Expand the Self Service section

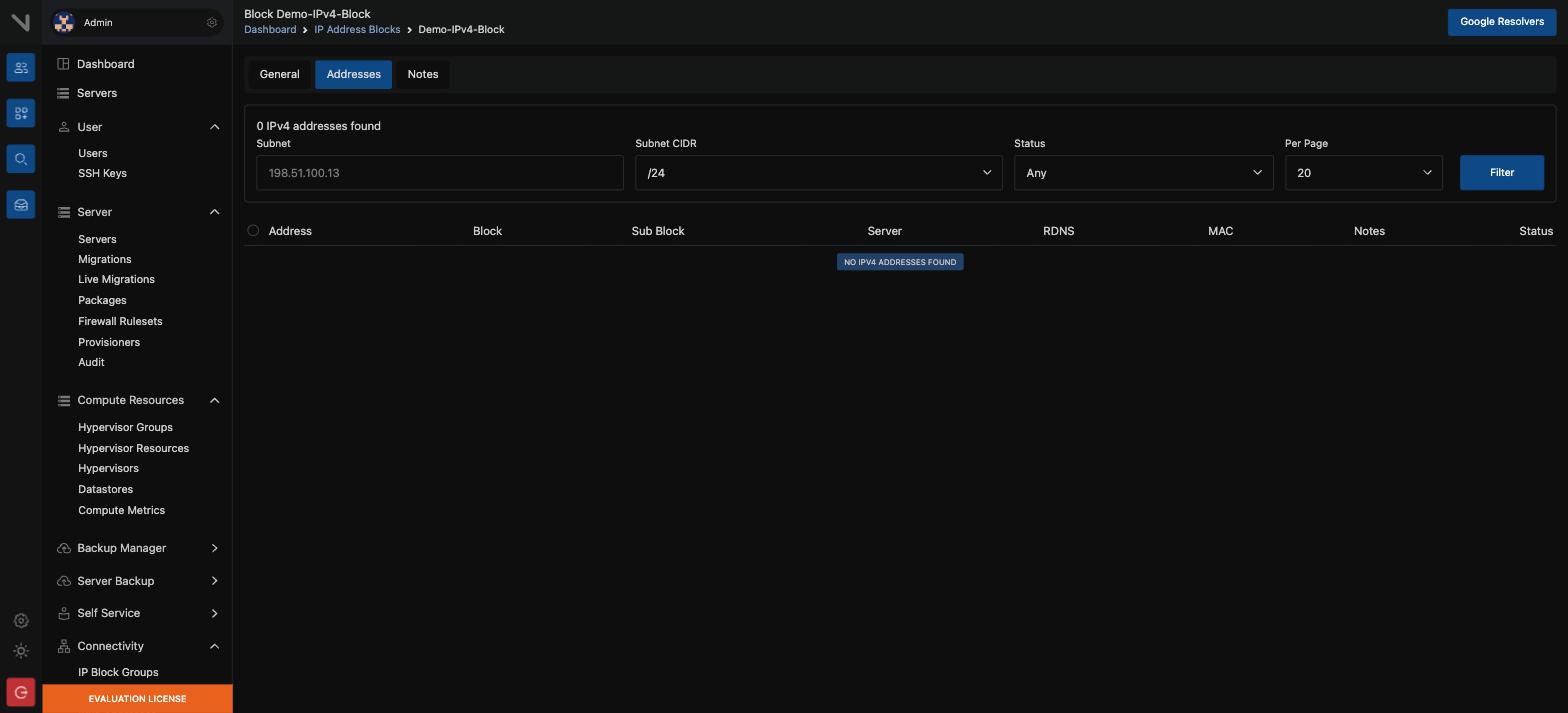[214, 613]
